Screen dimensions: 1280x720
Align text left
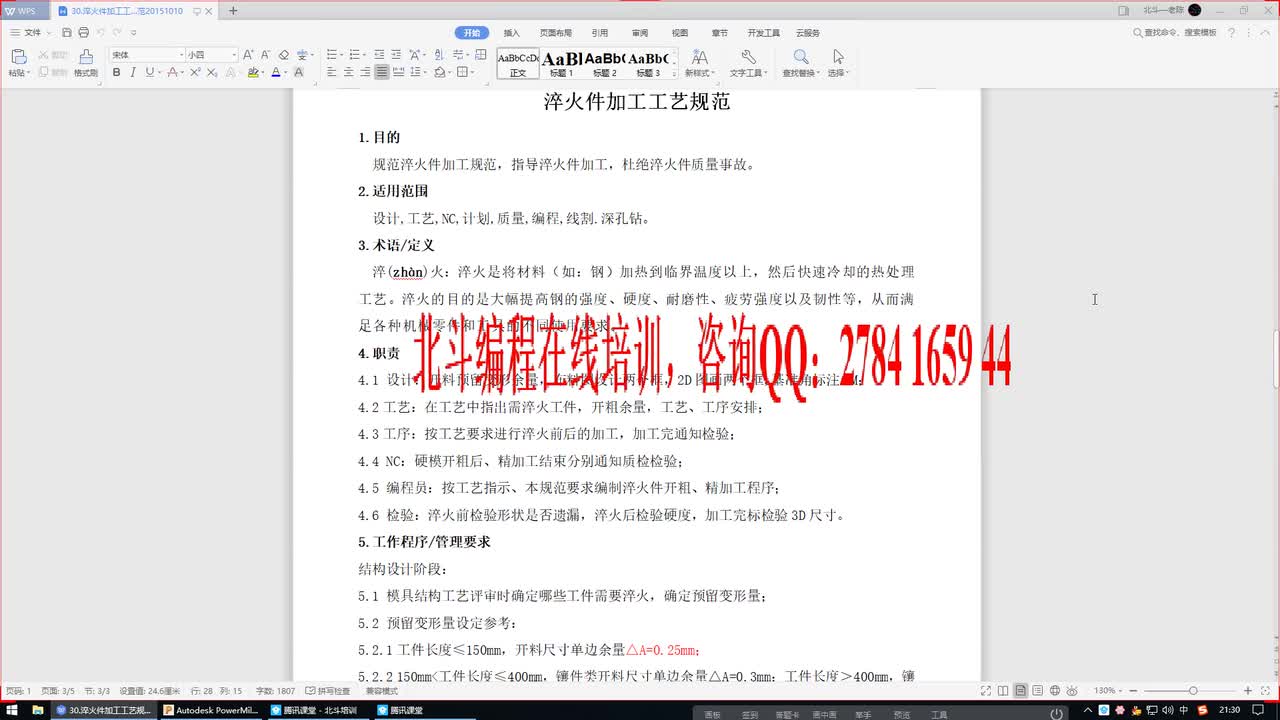click(332, 72)
